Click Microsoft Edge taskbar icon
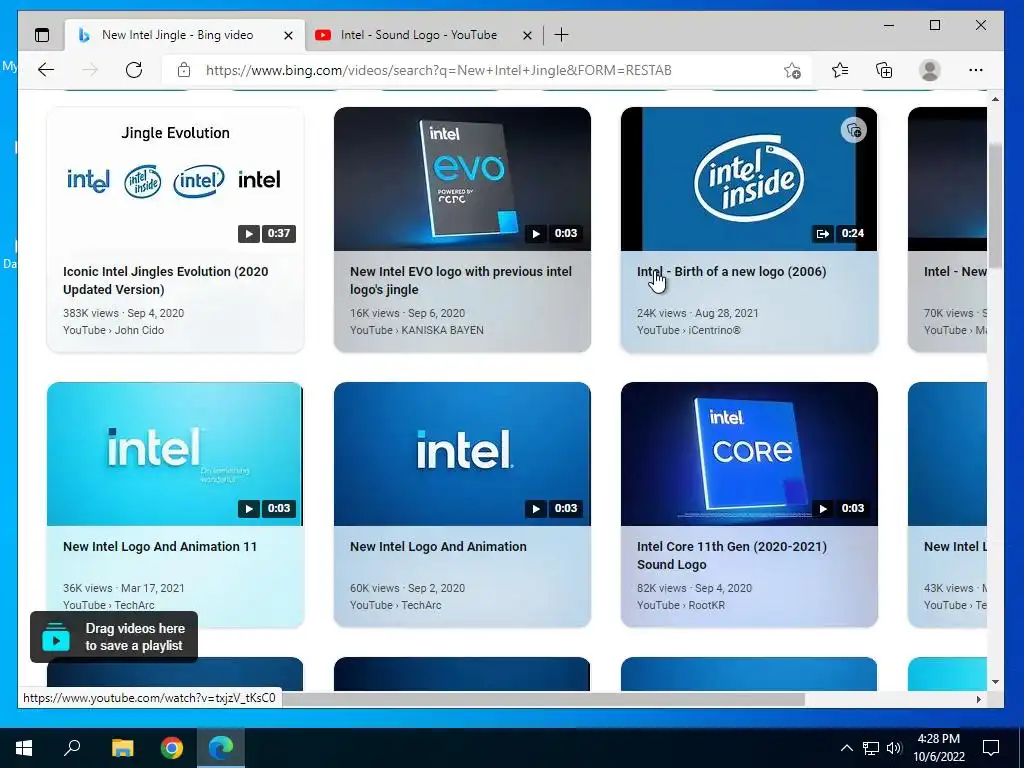Image resolution: width=1024 pixels, height=768 pixels. pos(221,748)
